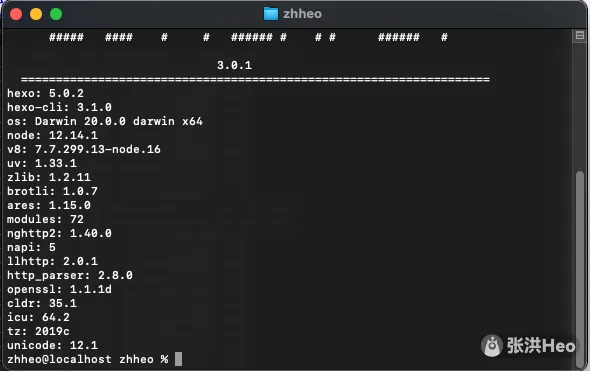Image resolution: width=590 pixels, height=371 pixels.
Task: Click the http_parser: 2.8.0 line
Action: [70, 275]
